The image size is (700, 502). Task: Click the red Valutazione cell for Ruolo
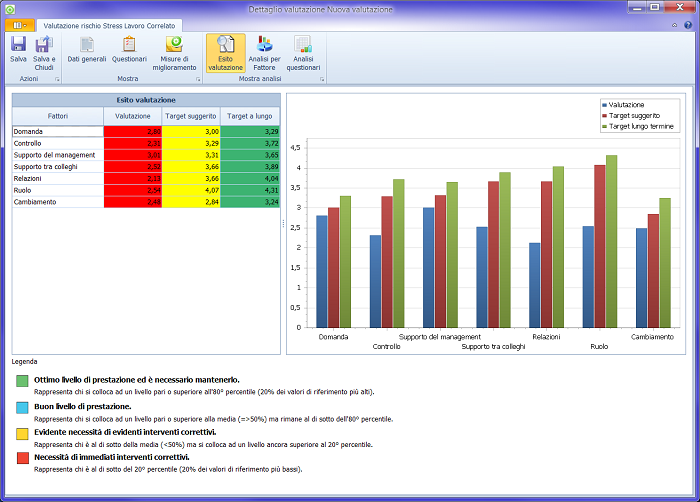click(133, 189)
